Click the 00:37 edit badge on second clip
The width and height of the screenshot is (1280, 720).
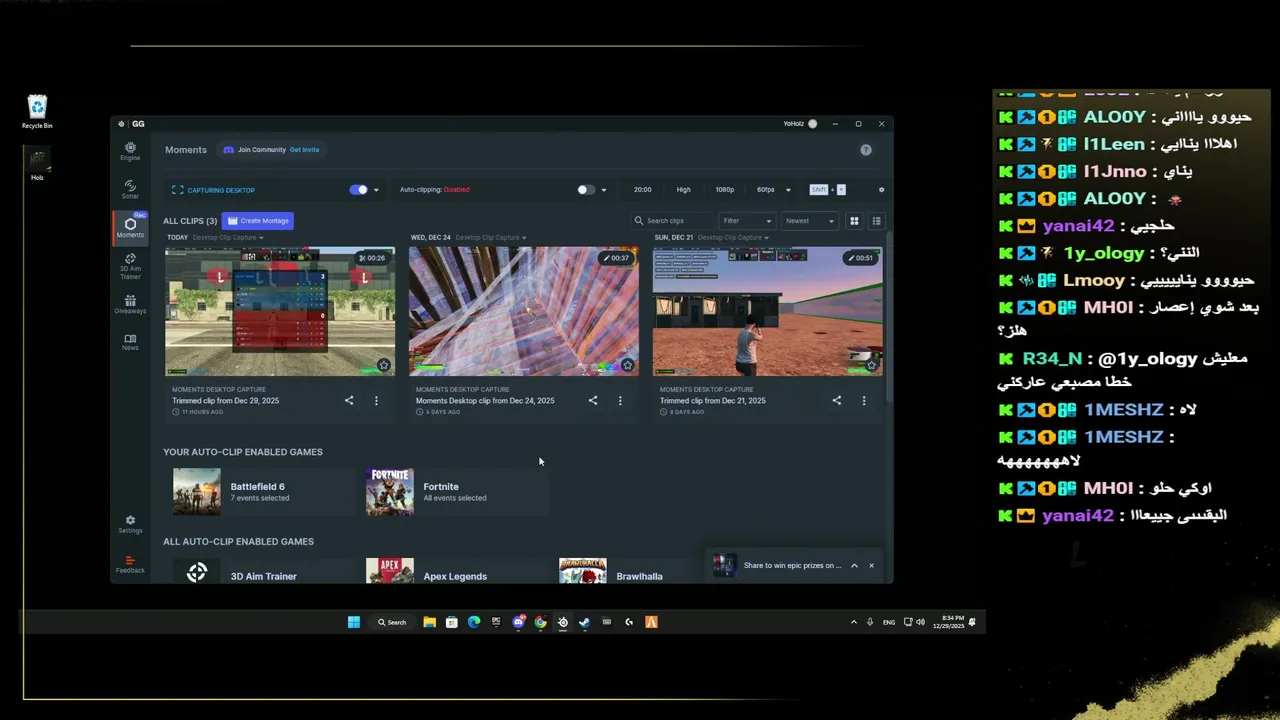[615, 258]
